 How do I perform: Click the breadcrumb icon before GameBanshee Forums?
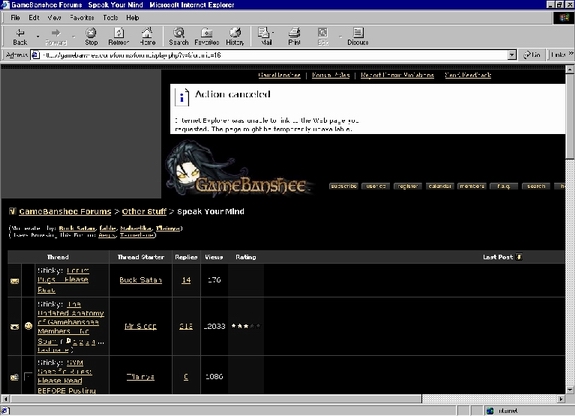(12, 211)
